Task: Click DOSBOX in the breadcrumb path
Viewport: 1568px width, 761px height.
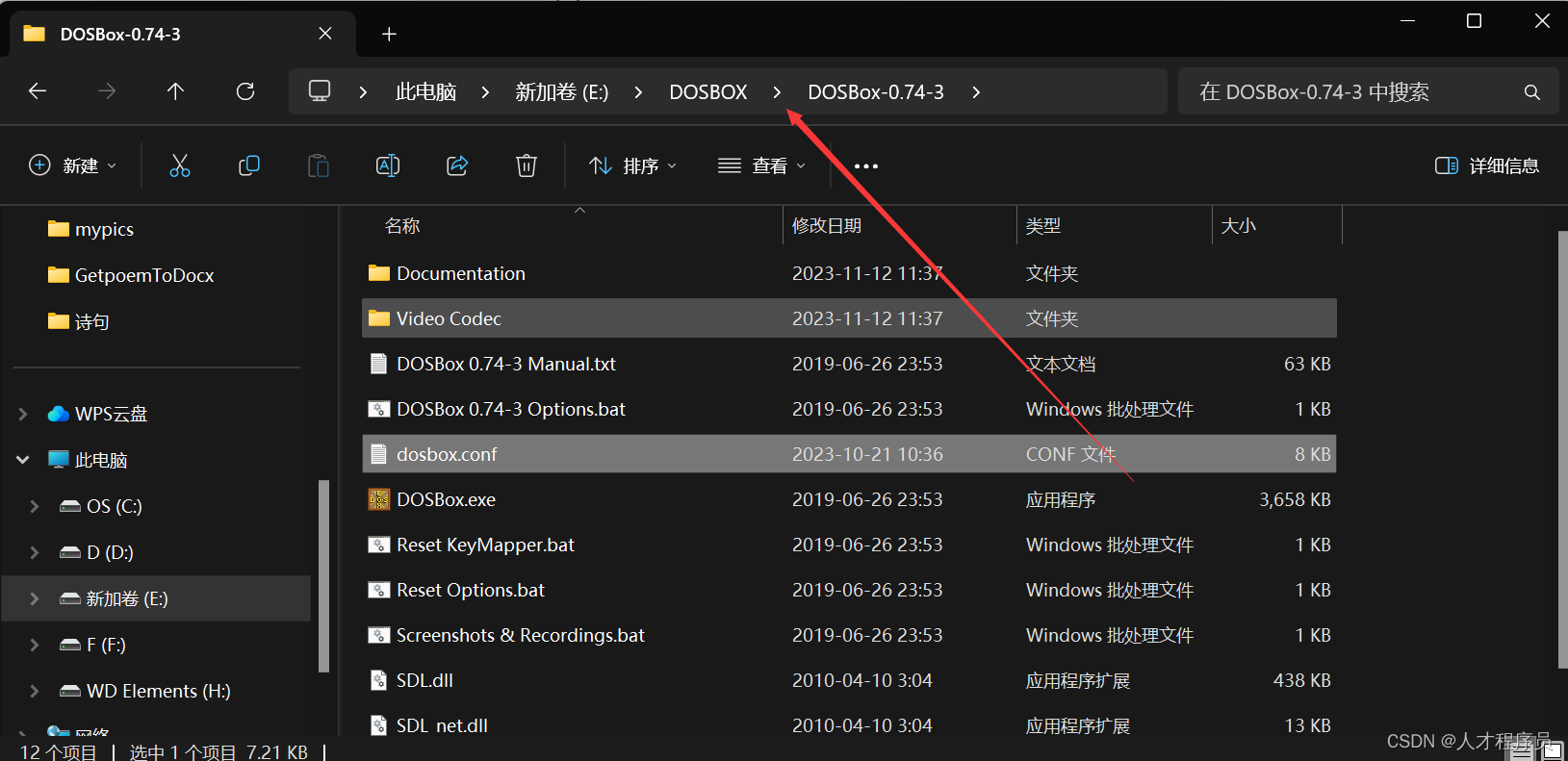Action: pyautogui.click(x=708, y=92)
